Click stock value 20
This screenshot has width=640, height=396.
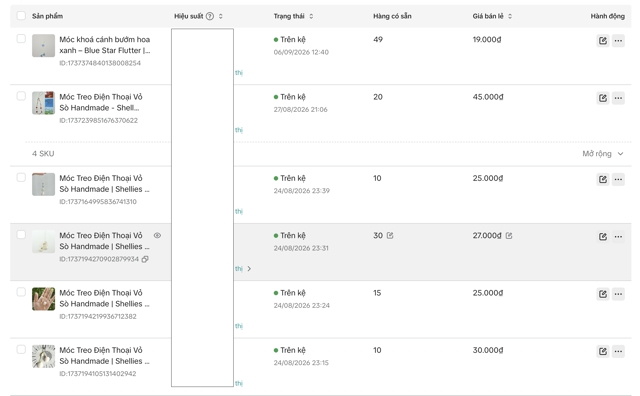coord(378,97)
